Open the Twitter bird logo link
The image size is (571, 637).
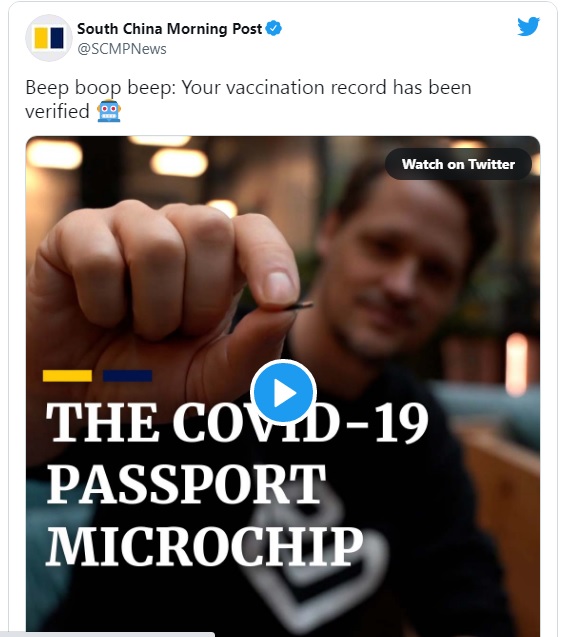[528, 27]
